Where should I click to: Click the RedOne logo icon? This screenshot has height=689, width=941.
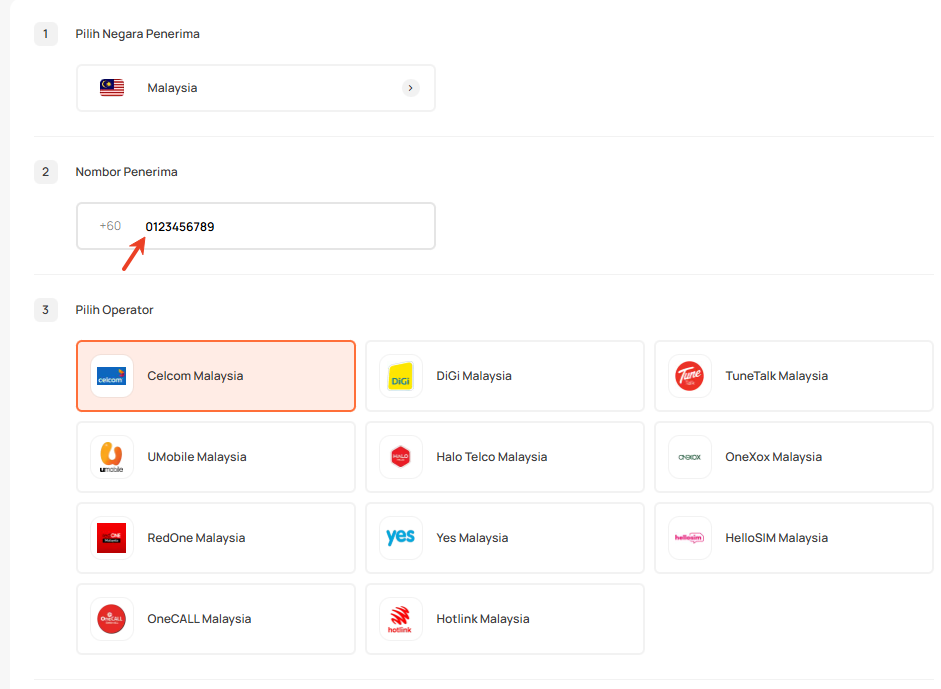click(111, 539)
